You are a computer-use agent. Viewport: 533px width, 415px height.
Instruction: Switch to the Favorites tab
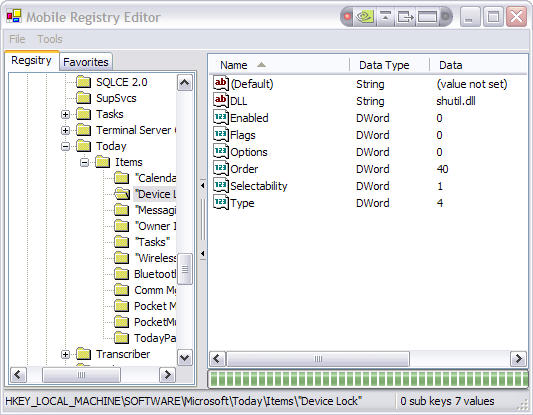coord(86,62)
